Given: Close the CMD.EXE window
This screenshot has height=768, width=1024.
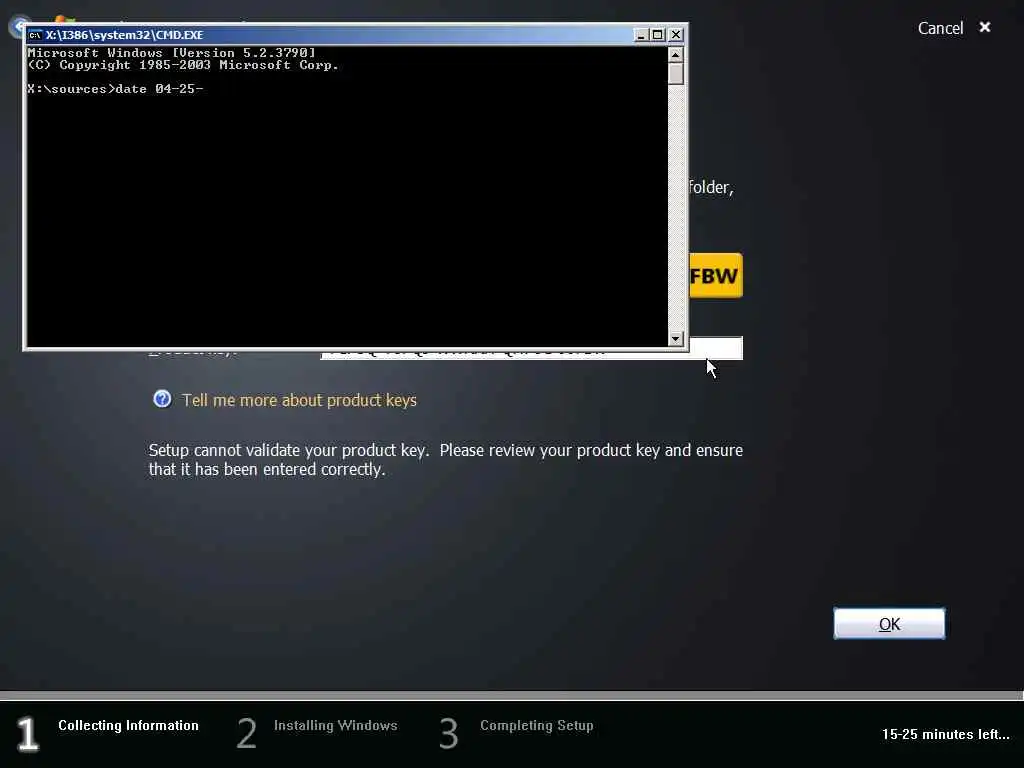Looking at the screenshot, I should coord(676,35).
